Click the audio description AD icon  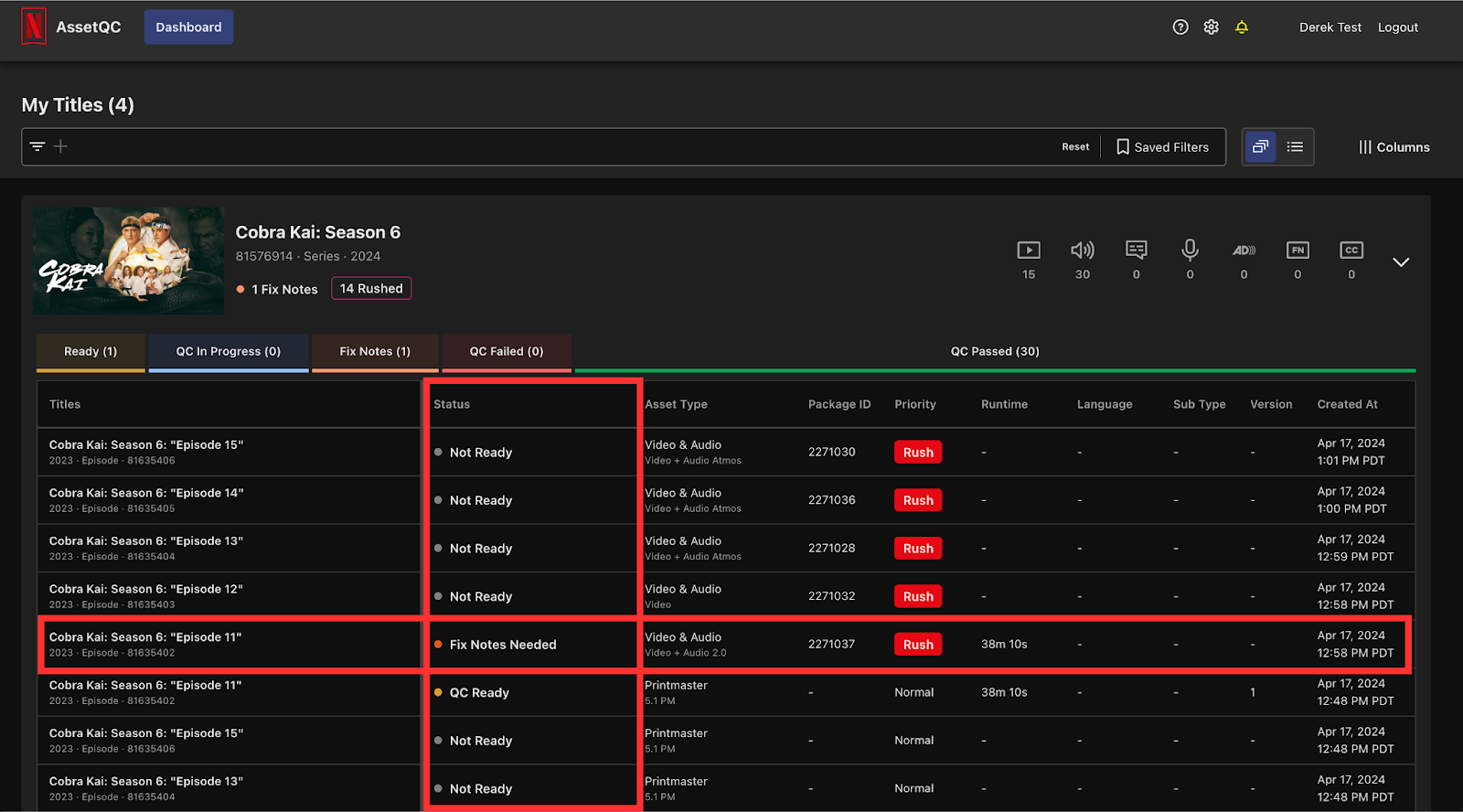pyautogui.click(x=1244, y=250)
